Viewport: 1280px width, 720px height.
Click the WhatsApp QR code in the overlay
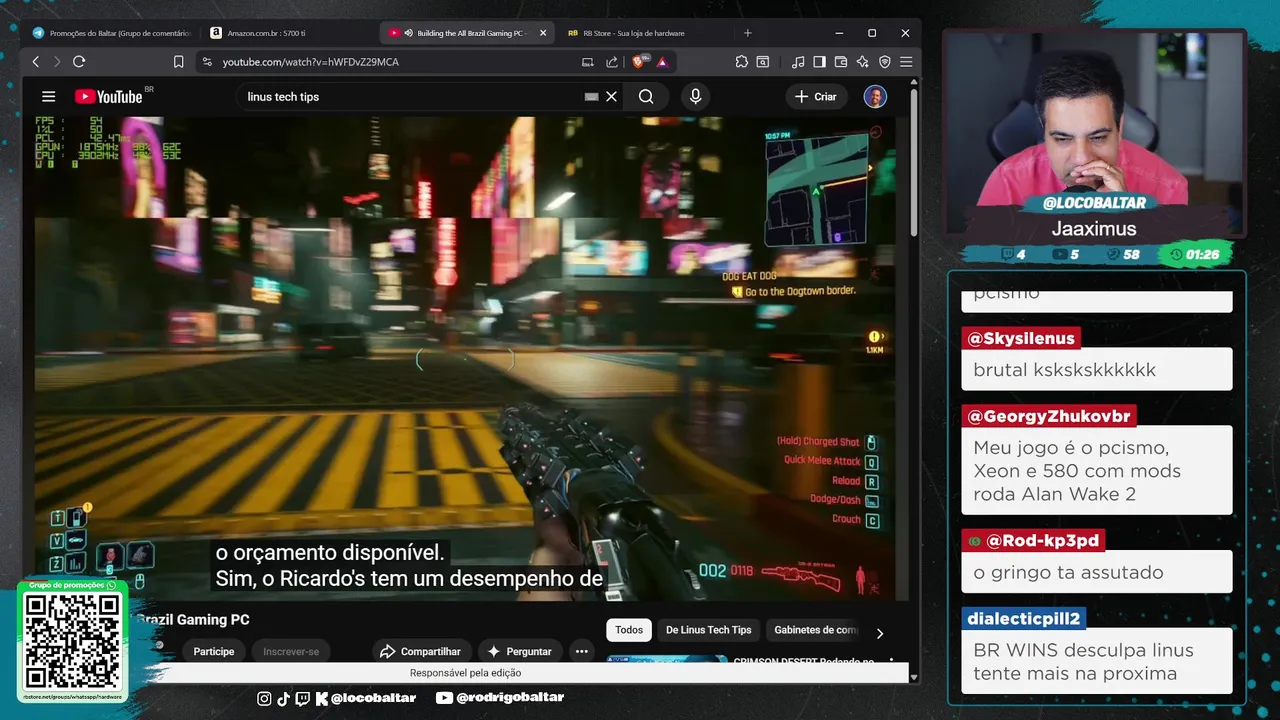(x=72, y=641)
